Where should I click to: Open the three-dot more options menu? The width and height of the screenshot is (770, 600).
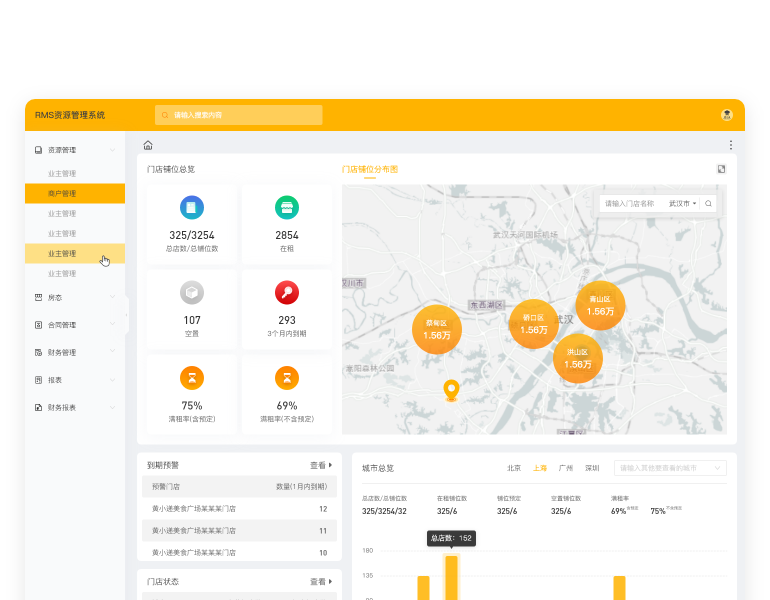tap(731, 145)
